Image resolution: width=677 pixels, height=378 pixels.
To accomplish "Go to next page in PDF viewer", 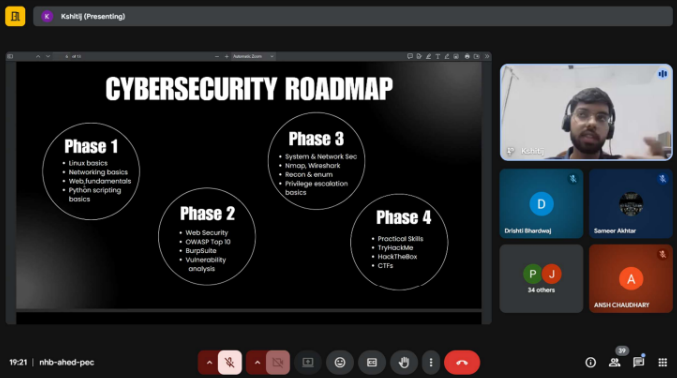I will coord(48,56).
